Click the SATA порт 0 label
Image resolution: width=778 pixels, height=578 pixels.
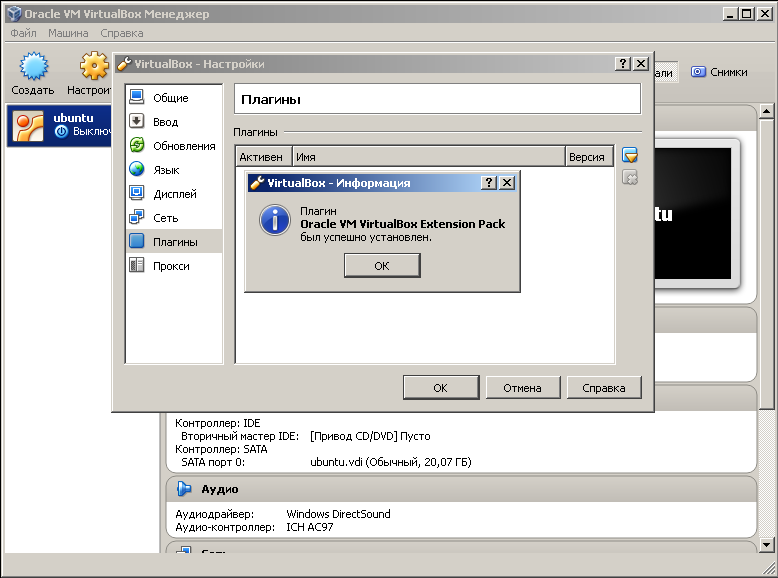click(x=213, y=462)
